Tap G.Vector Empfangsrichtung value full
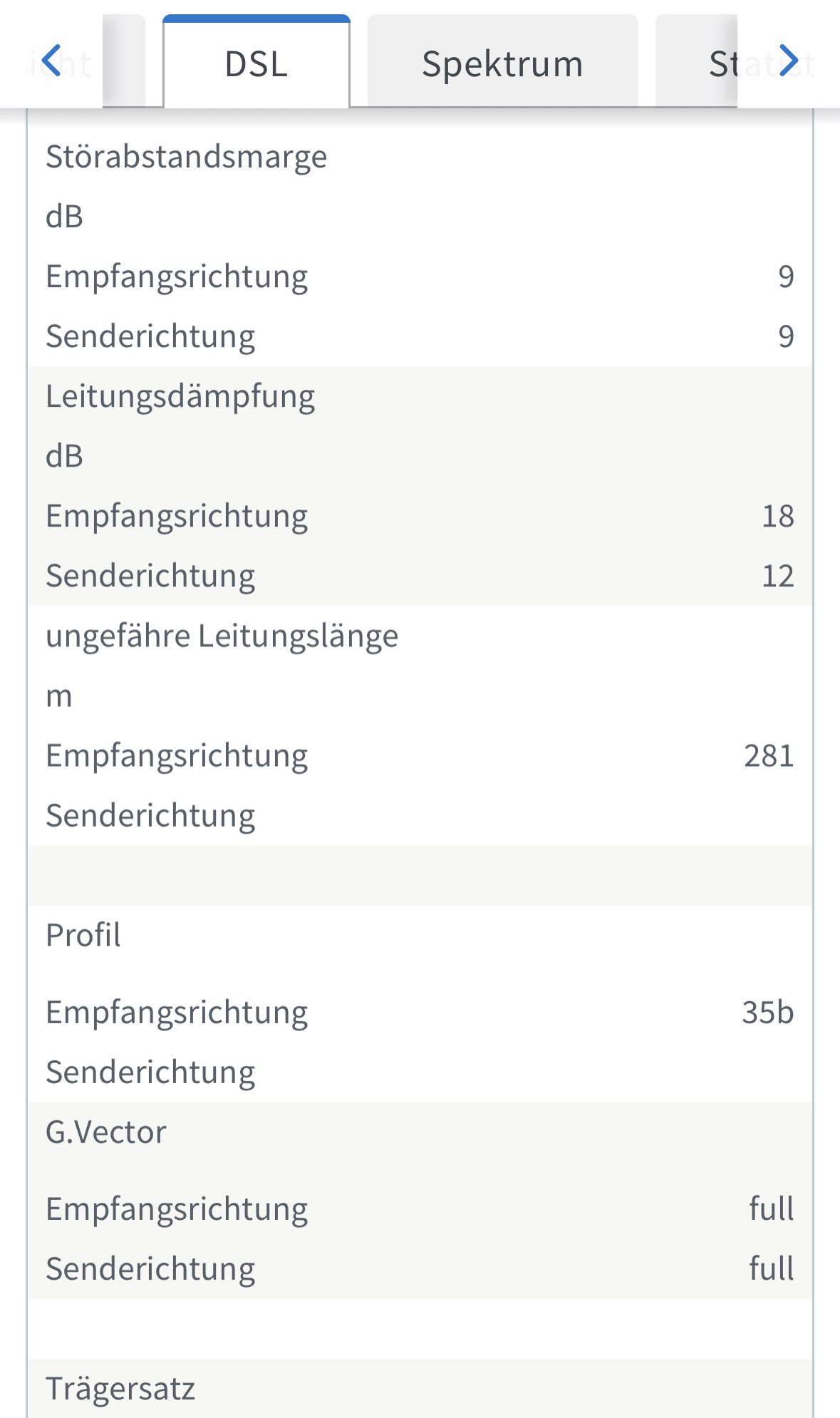840x1418 pixels. pos(772,1209)
